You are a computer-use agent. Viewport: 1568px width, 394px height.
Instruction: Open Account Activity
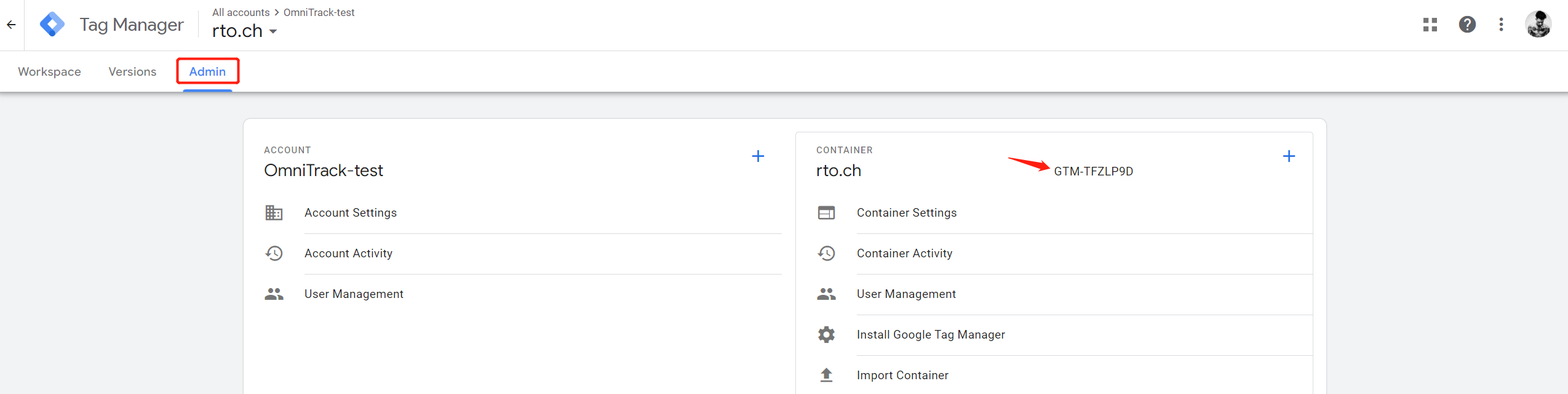348,254
